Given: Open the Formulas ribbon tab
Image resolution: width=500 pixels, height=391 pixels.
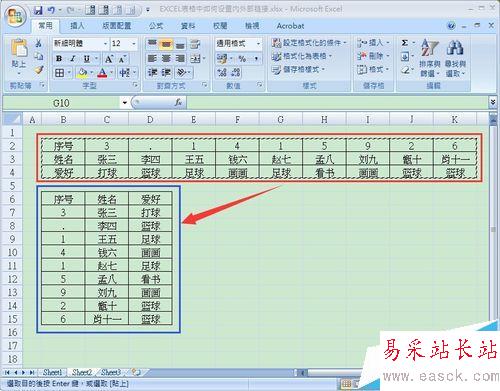Looking at the screenshot, I should tap(156, 26).
